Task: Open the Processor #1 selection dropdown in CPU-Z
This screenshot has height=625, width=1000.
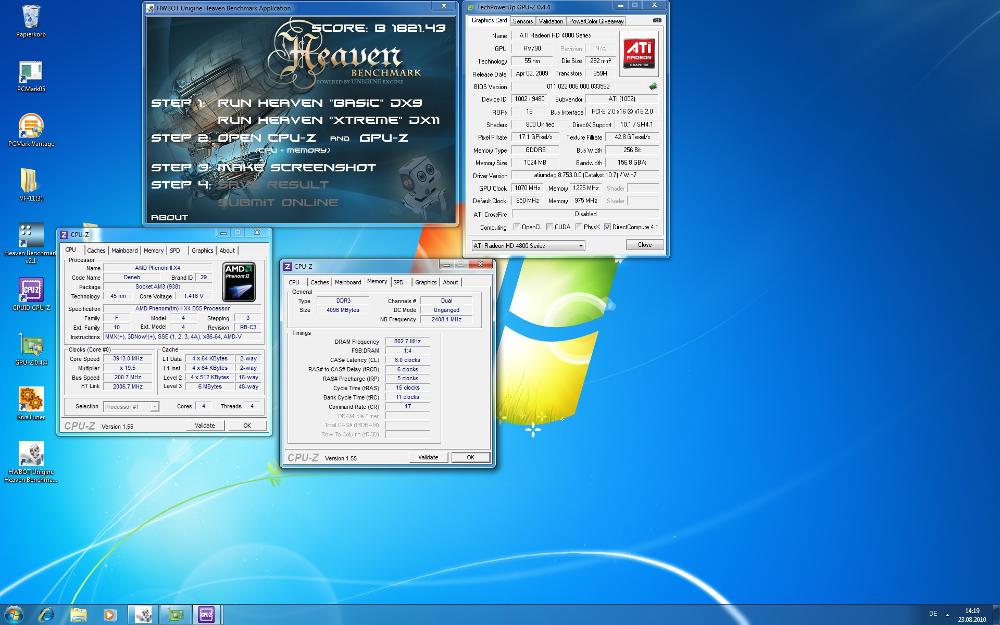Action: (x=130, y=406)
